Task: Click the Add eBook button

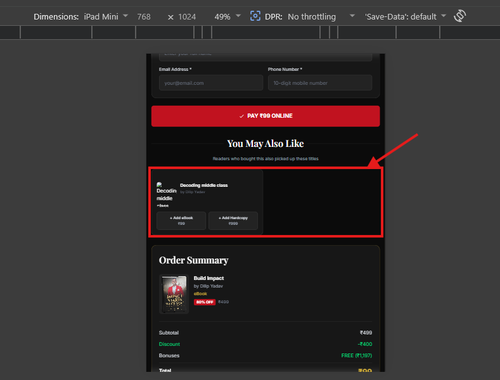Action: point(181,220)
